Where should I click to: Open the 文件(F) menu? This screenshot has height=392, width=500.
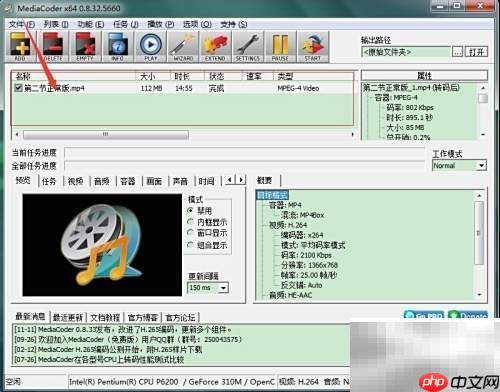[22, 24]
